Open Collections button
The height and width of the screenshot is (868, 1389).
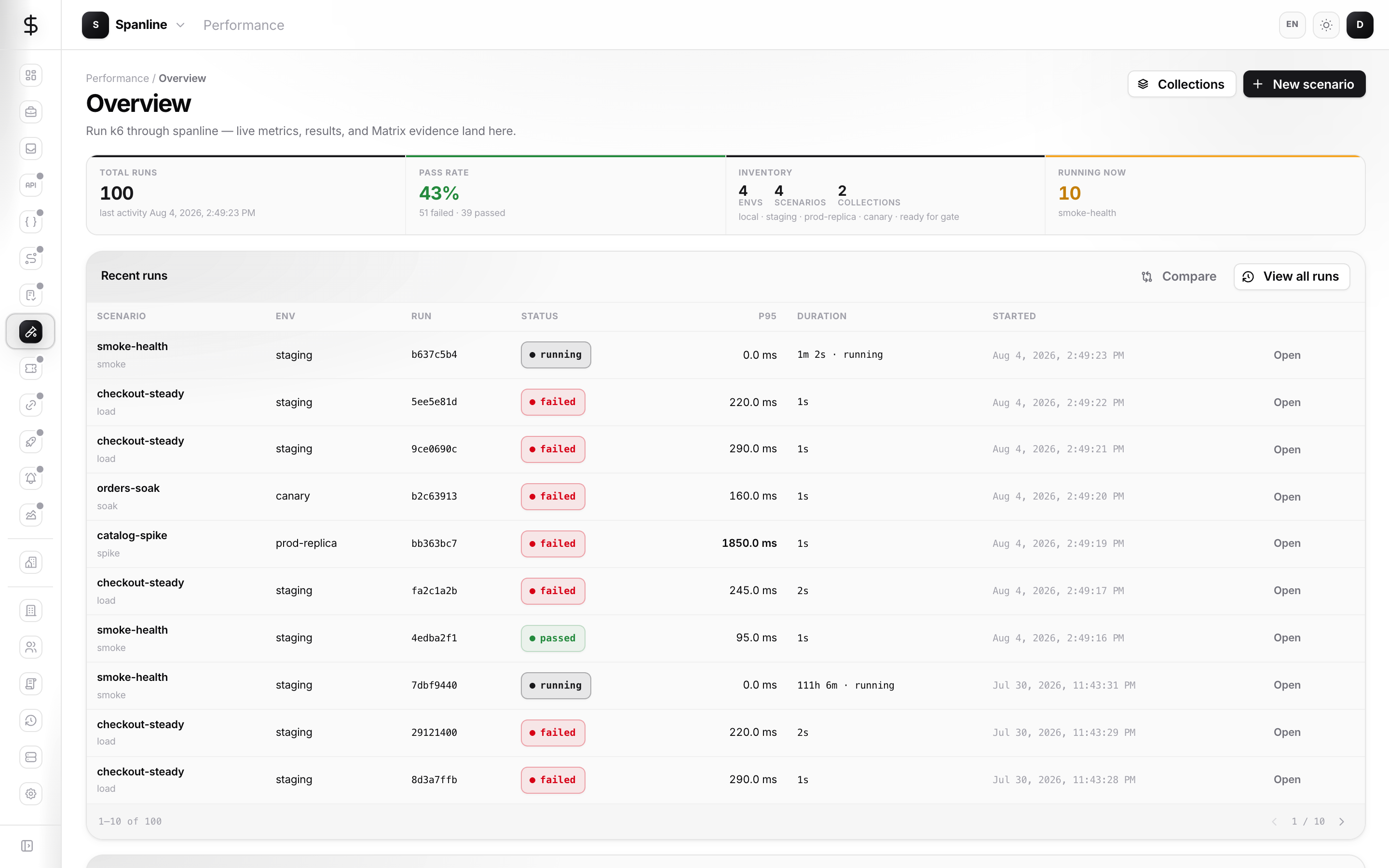(x=1181, y=84)
